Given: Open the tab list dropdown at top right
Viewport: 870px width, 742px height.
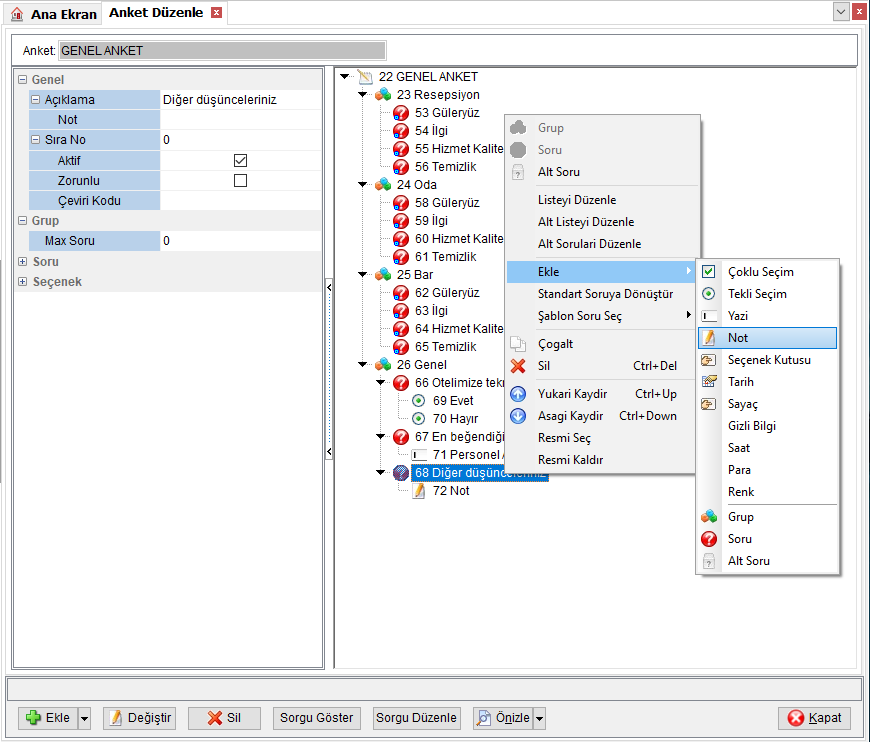Looking at the screenshot, I should [841, 12].
